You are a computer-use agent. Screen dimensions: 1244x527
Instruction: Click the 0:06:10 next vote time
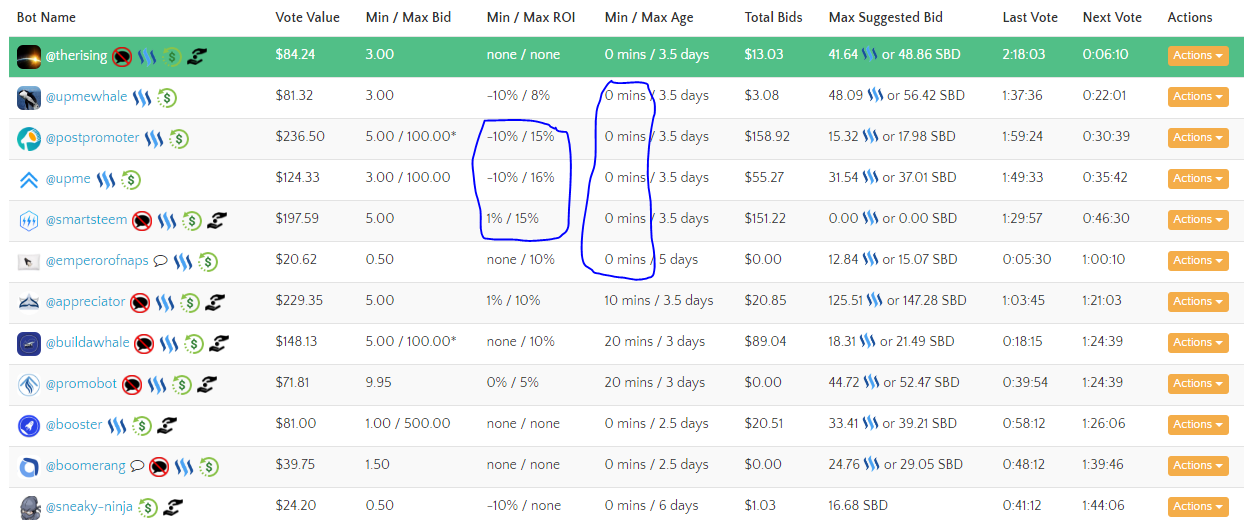(1105, 55)
